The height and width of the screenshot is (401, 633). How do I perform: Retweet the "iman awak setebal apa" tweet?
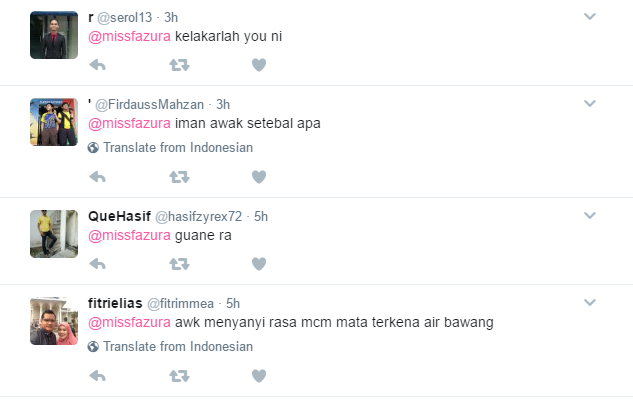click(x=179, y=176)
